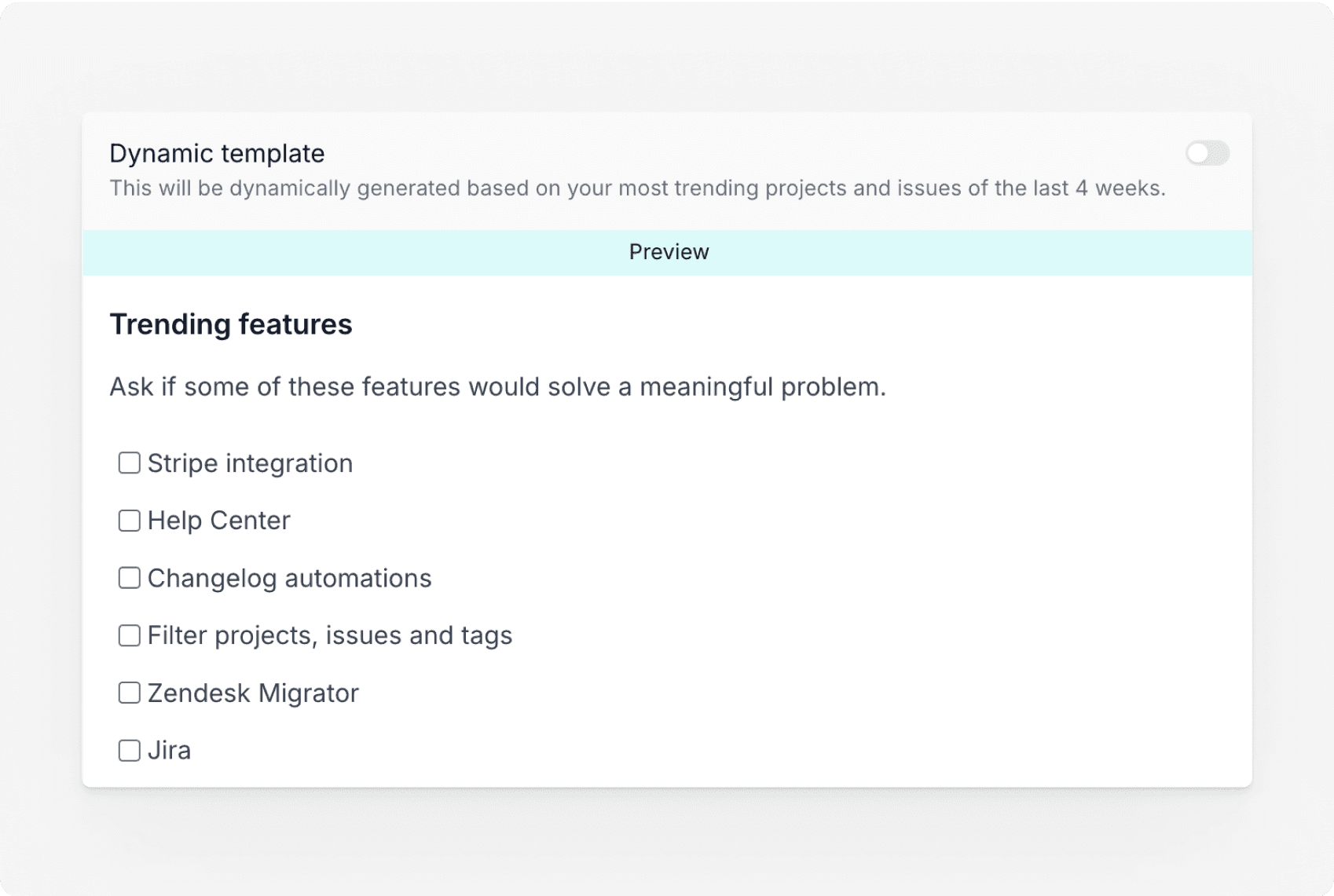
Task: Click the Zendesk Migrator label text
Action: coord(253,693)
